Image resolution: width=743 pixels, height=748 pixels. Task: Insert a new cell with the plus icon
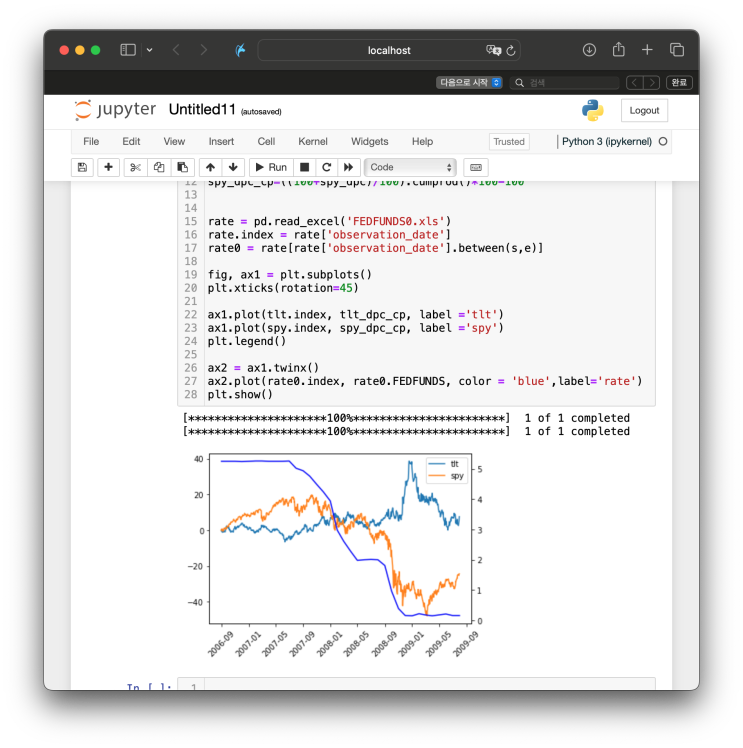(108, 167)
